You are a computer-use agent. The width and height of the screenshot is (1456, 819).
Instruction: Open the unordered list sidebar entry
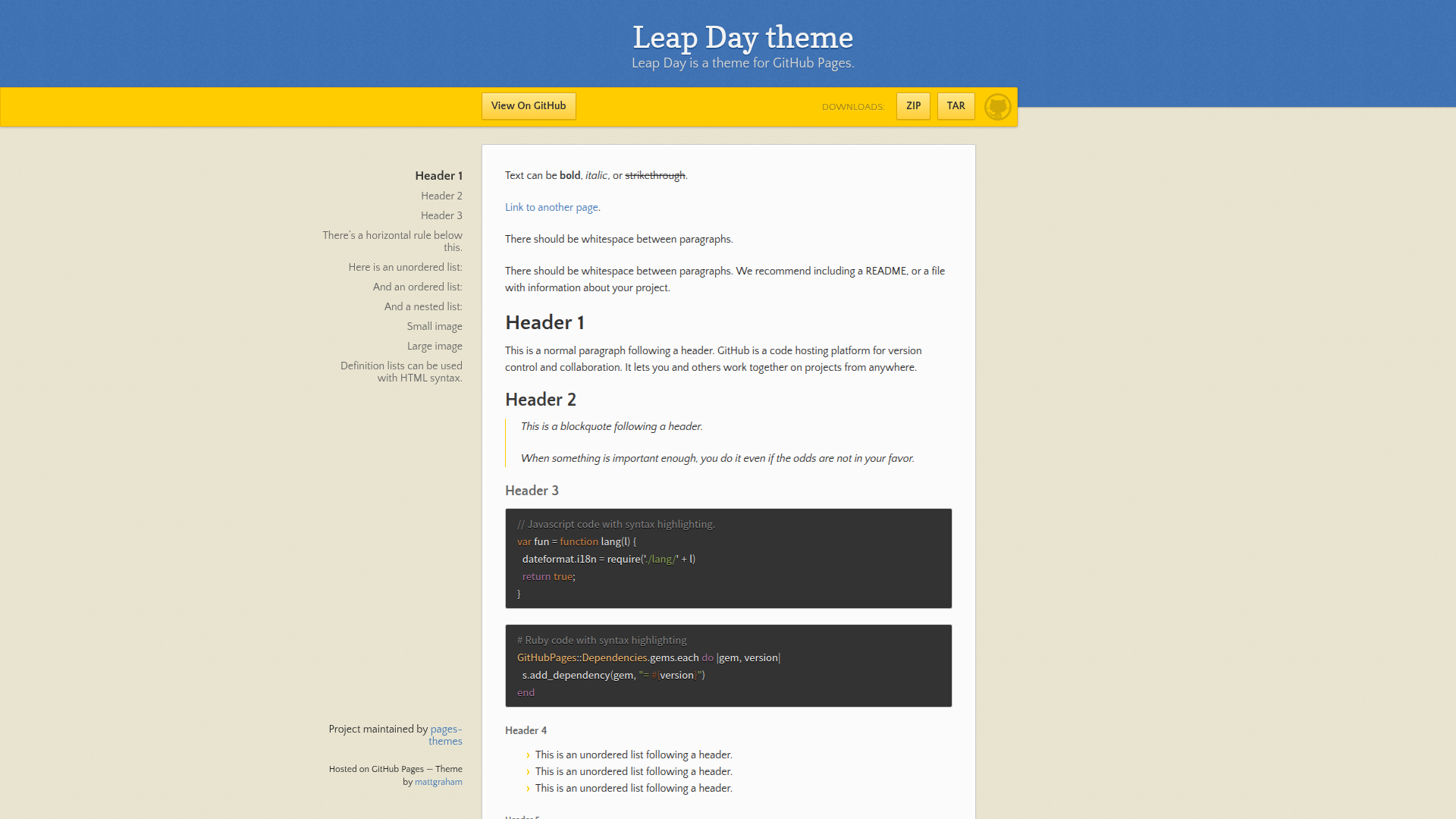405,267
